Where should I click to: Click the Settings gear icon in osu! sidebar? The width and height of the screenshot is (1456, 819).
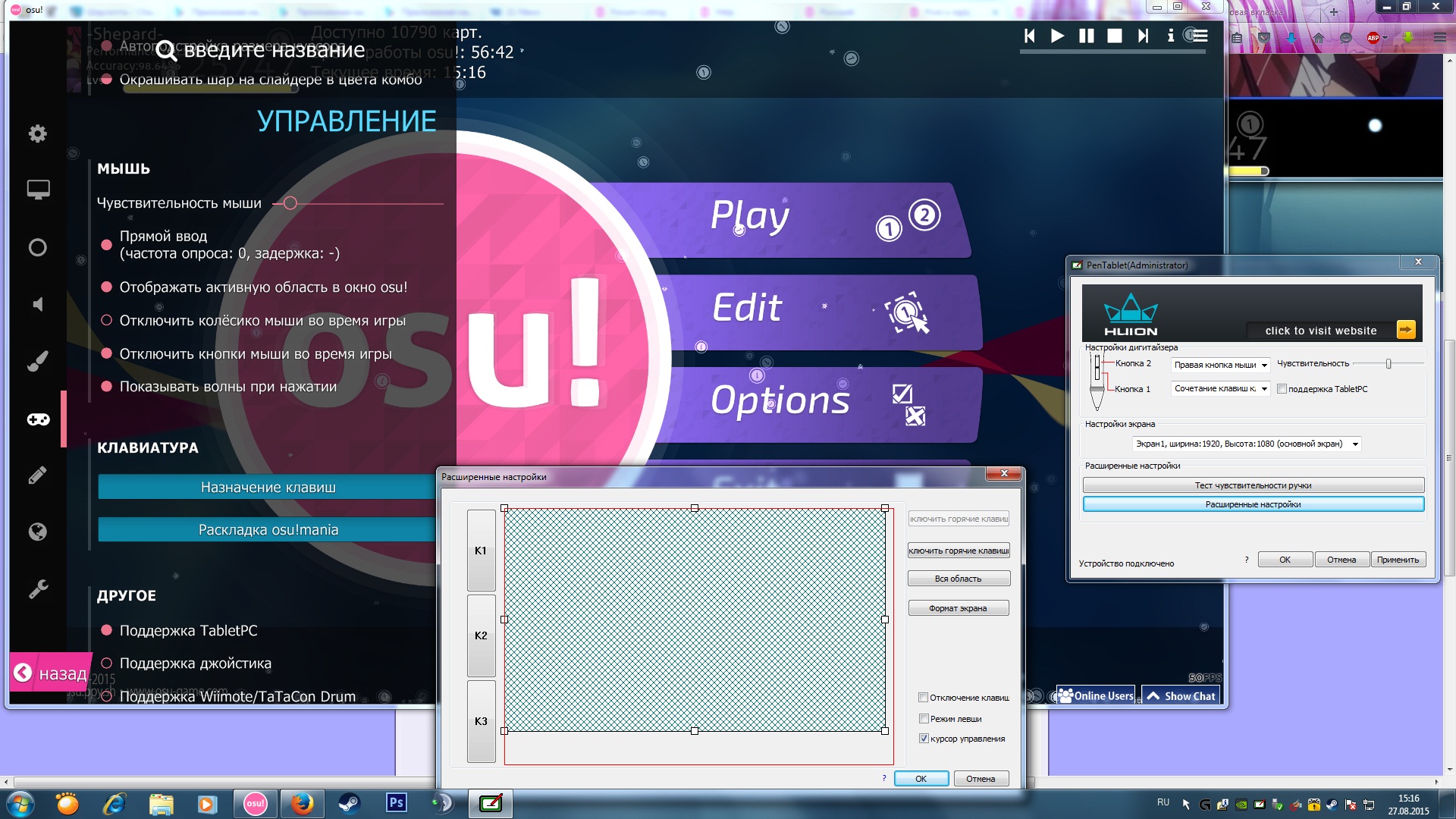(38, 131)
